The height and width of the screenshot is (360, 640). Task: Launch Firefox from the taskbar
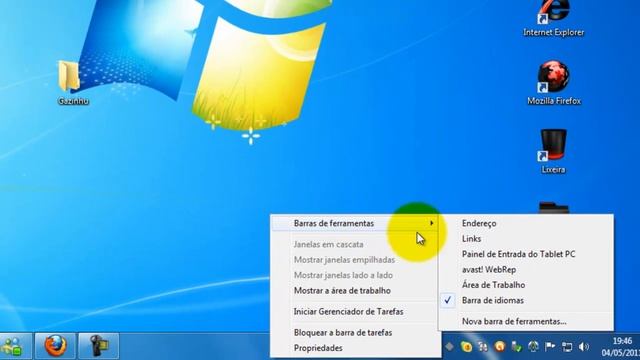56,347
